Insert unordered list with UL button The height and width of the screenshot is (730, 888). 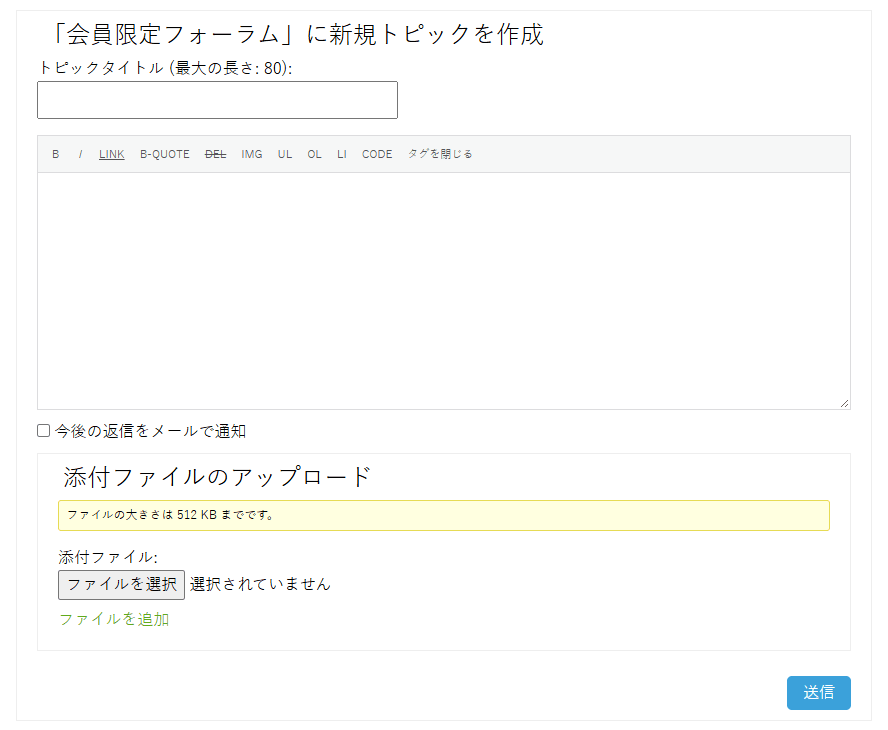pyautogui.click(x=285, y=154)
